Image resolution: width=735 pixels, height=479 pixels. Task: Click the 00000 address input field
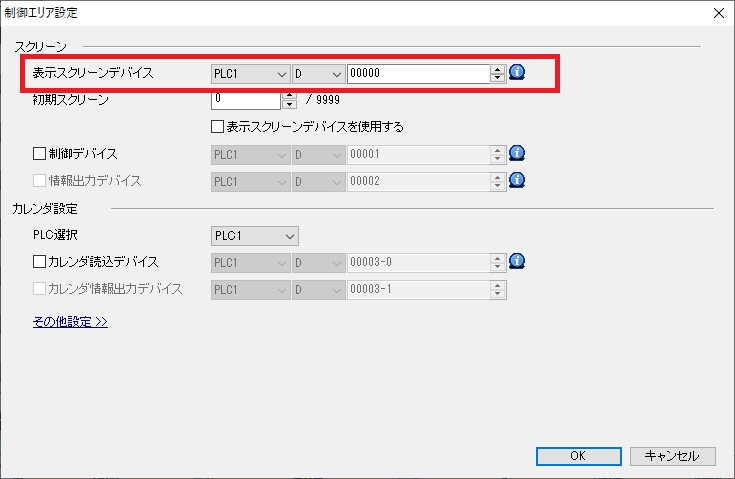coord(418,73)
